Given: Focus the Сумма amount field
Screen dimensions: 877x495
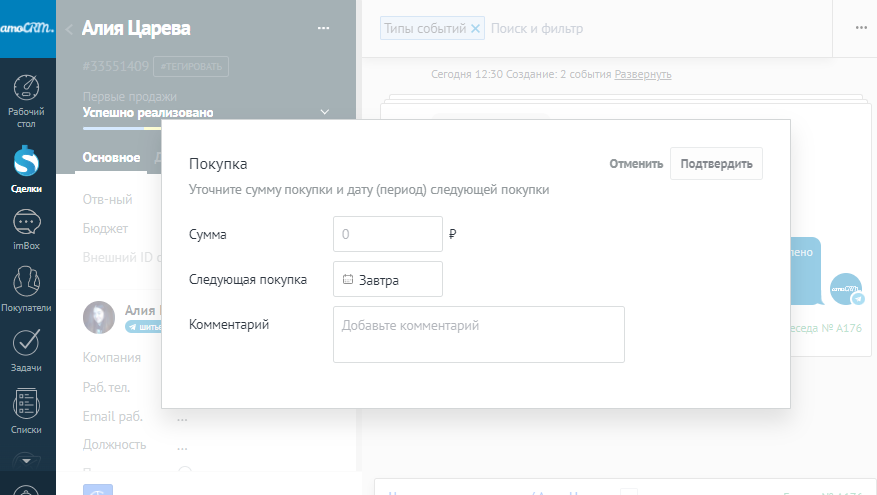Looking at the screenshot, I should pos(387,235).
